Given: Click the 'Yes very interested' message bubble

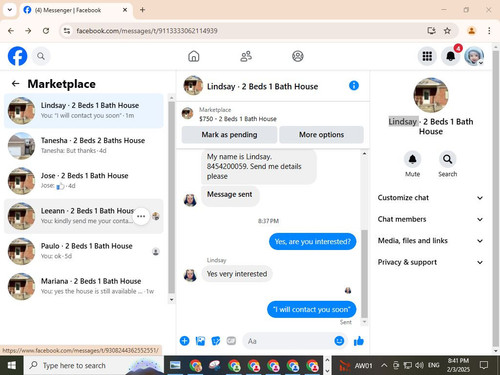Looking at the screenshot, I should point(237,274).
